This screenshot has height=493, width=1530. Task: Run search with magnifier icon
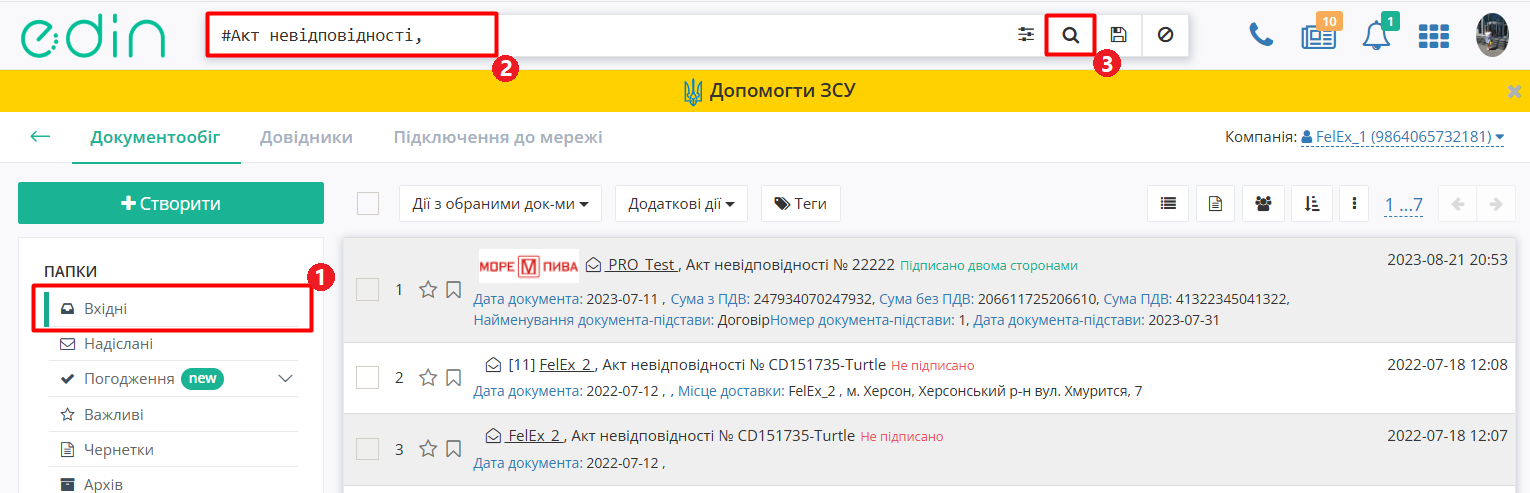pos(1070,35)
